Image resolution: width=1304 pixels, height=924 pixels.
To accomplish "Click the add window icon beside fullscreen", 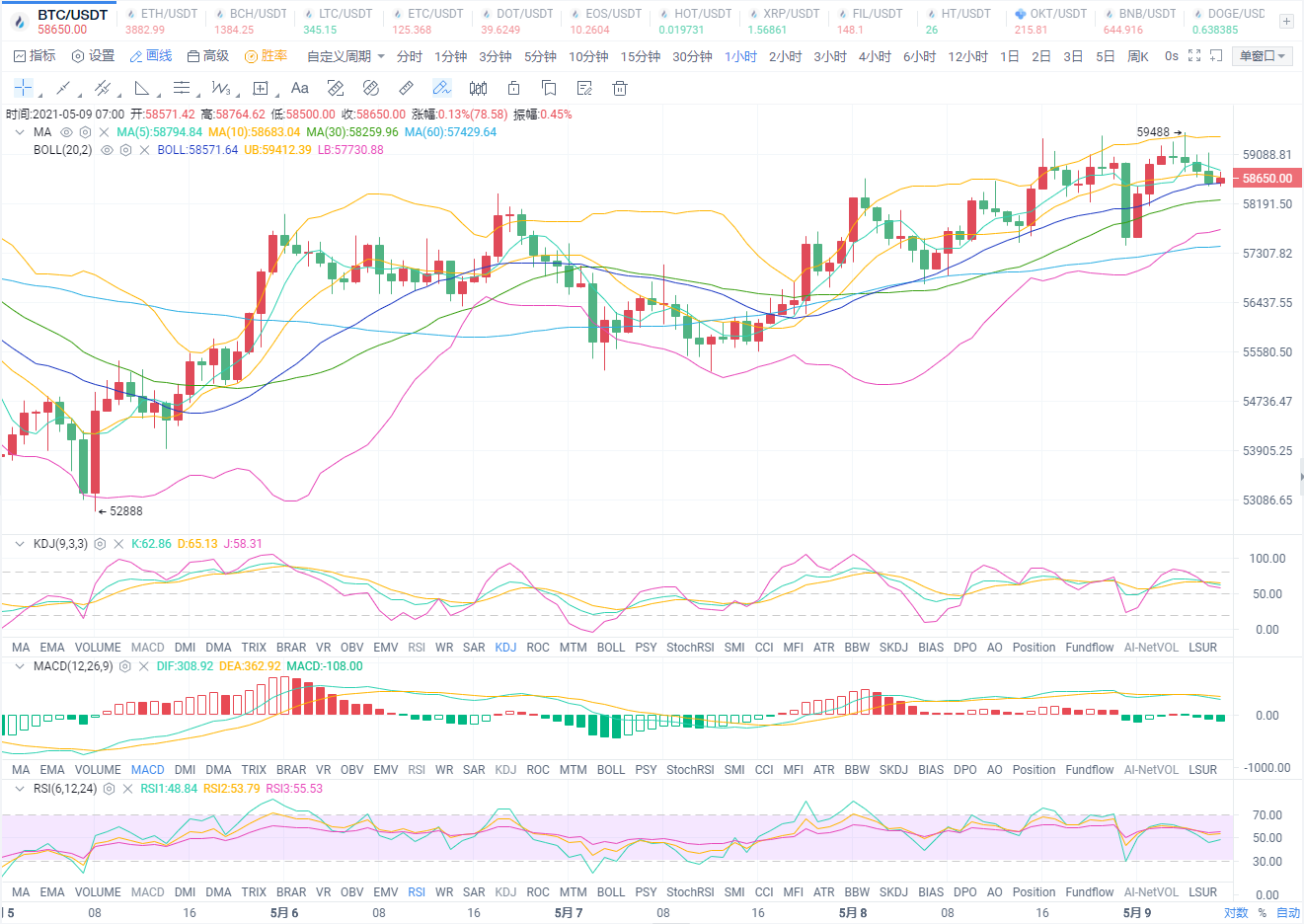I will (1217, 56).
